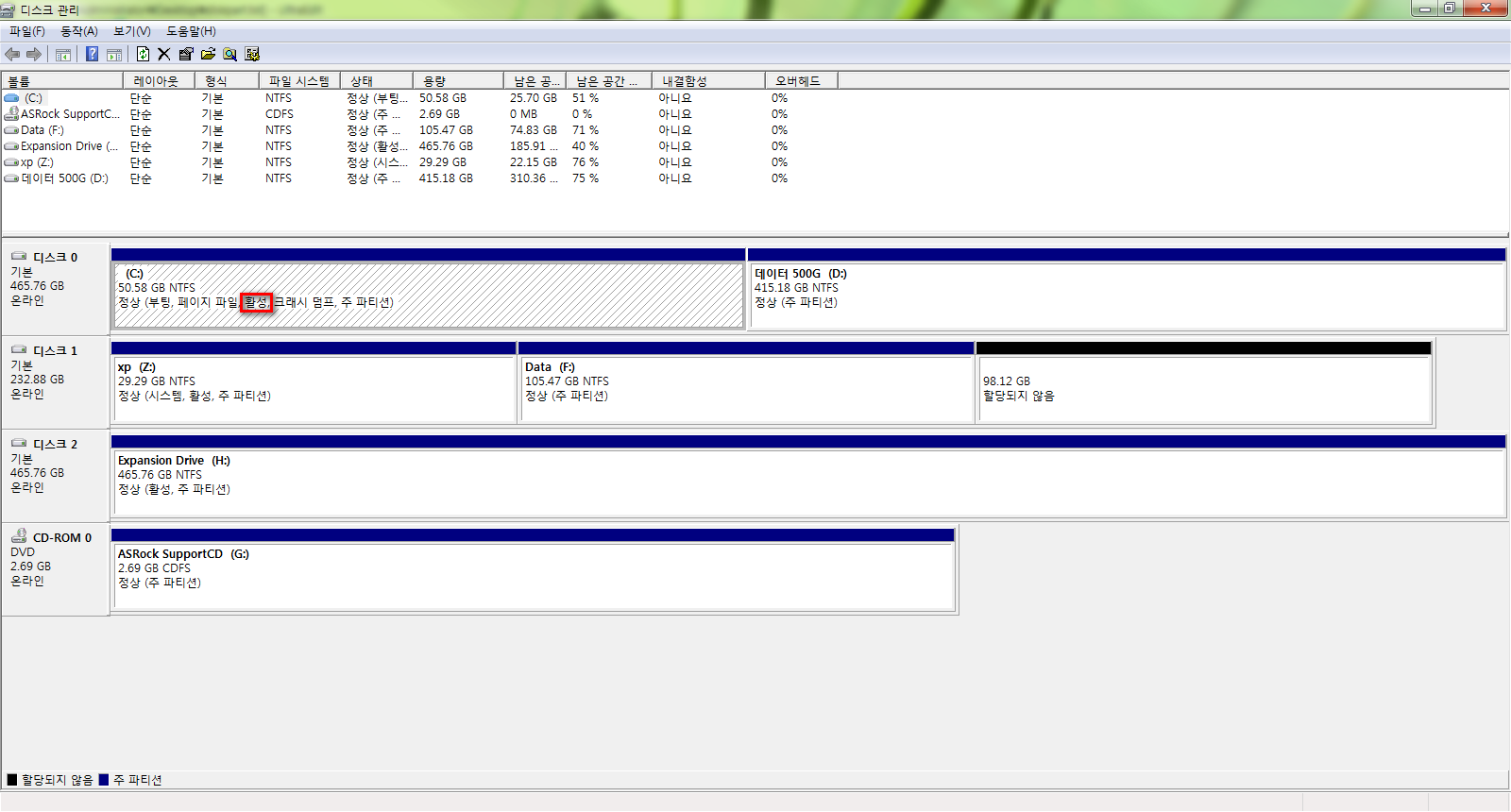This screenshot has width=1511, height=812.
Task: Click the Explore magnifier toolbar icon
Action: click(x=229, y=54)
